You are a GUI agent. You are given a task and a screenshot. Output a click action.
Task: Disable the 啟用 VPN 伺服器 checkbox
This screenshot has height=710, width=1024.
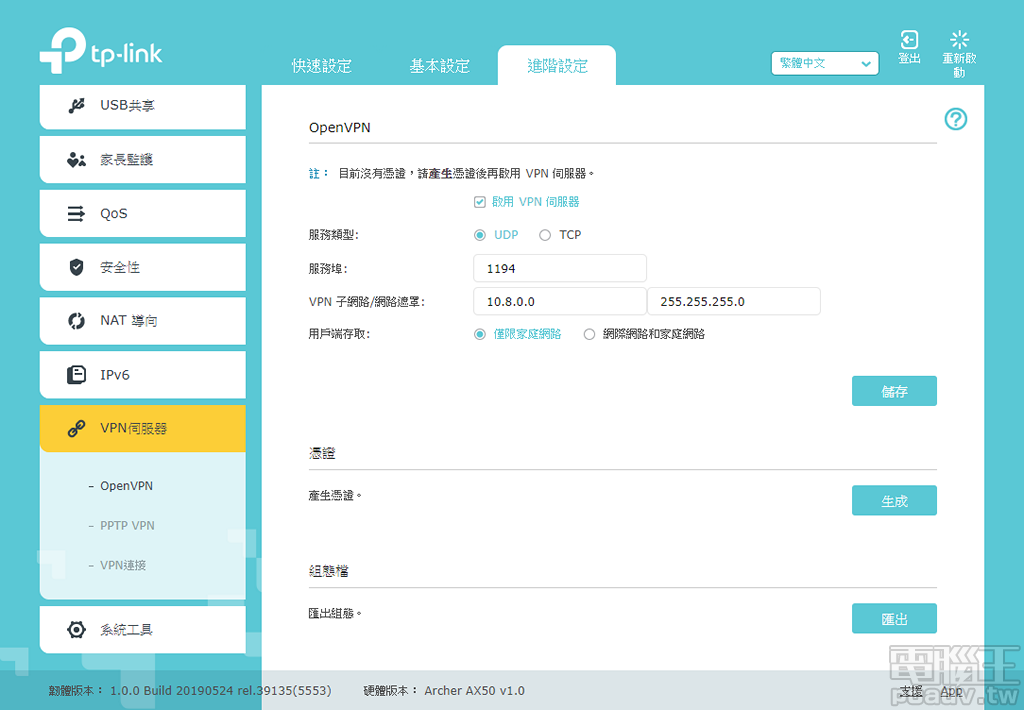480,201
